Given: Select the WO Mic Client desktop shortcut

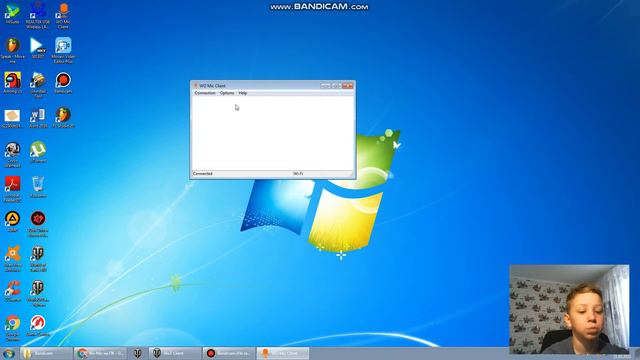Looking at the screenshot, I should (x=63, y=16).
